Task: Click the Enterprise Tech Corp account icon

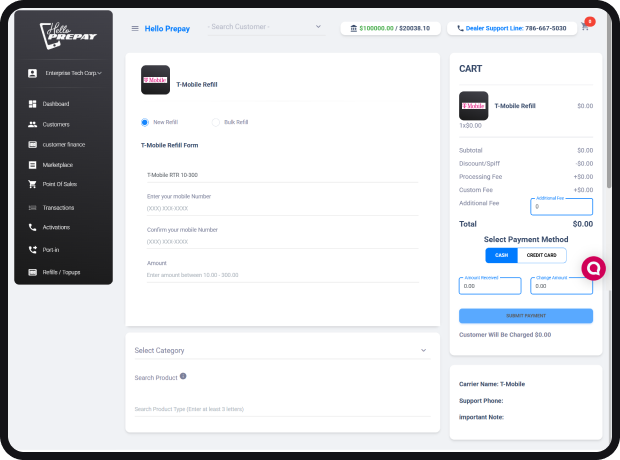Action: coord(32,73)
